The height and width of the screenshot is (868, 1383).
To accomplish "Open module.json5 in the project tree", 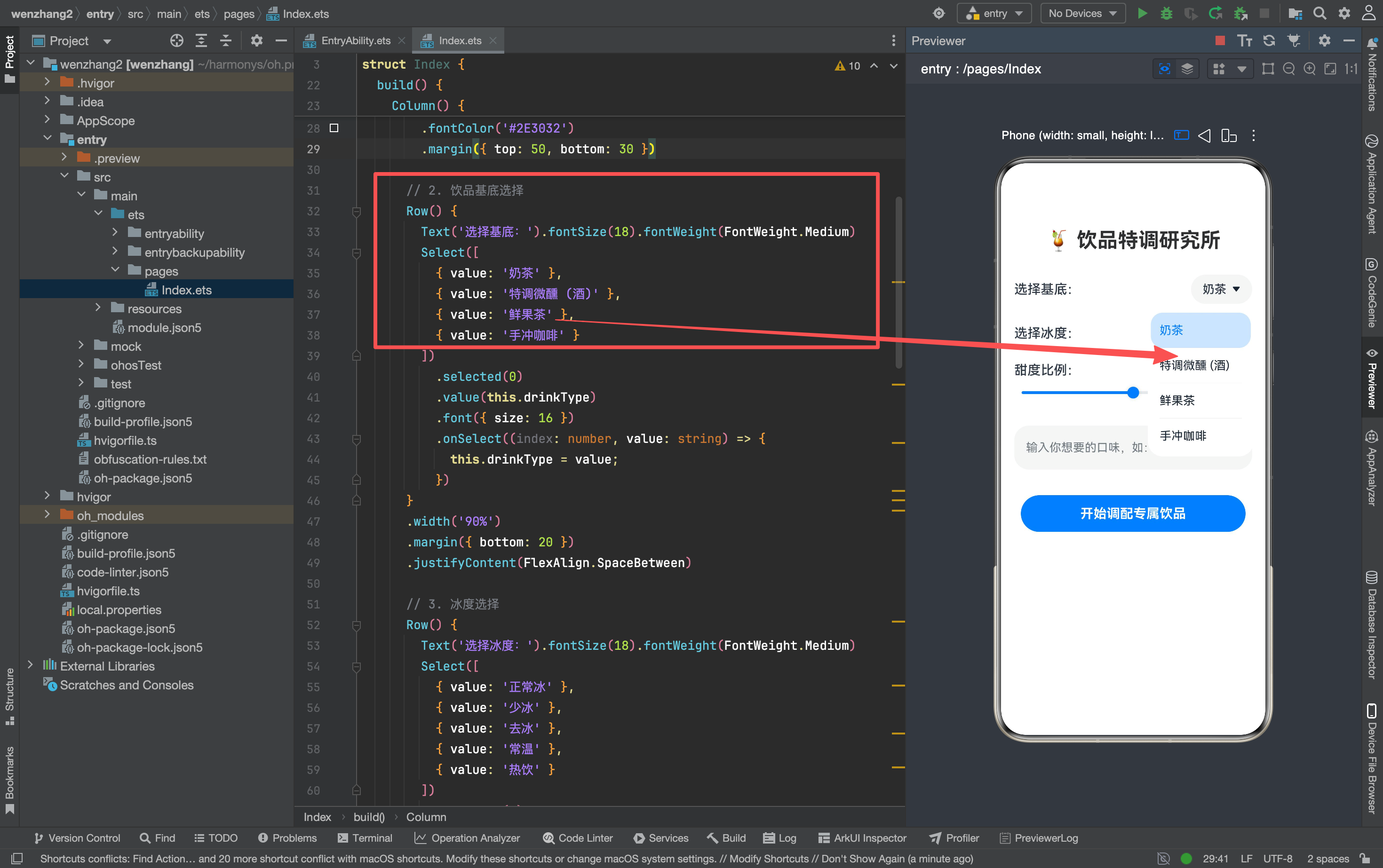I will coord(164,327).
